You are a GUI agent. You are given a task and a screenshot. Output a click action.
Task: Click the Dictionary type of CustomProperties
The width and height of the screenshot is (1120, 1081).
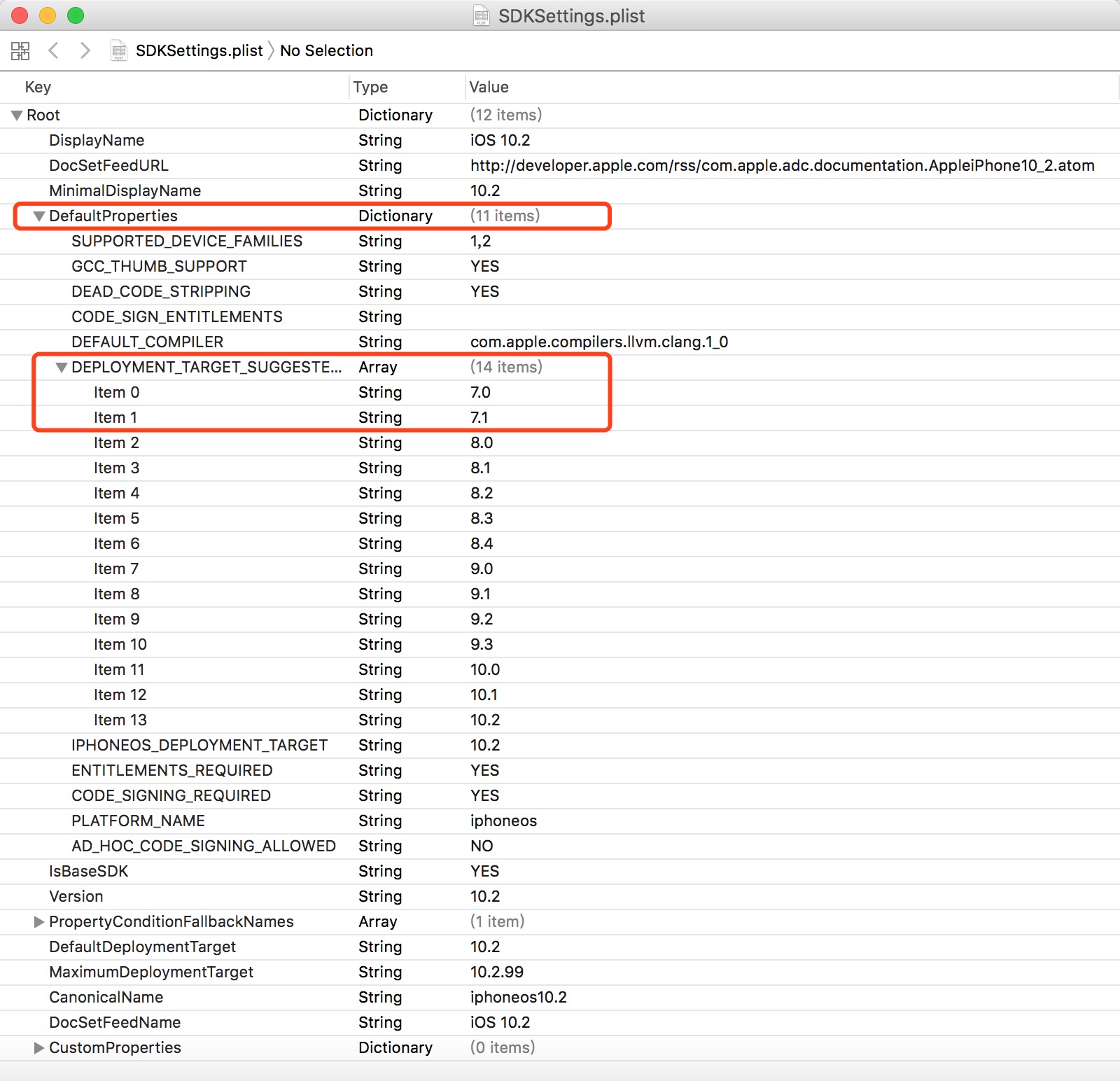coord(395,1047)
